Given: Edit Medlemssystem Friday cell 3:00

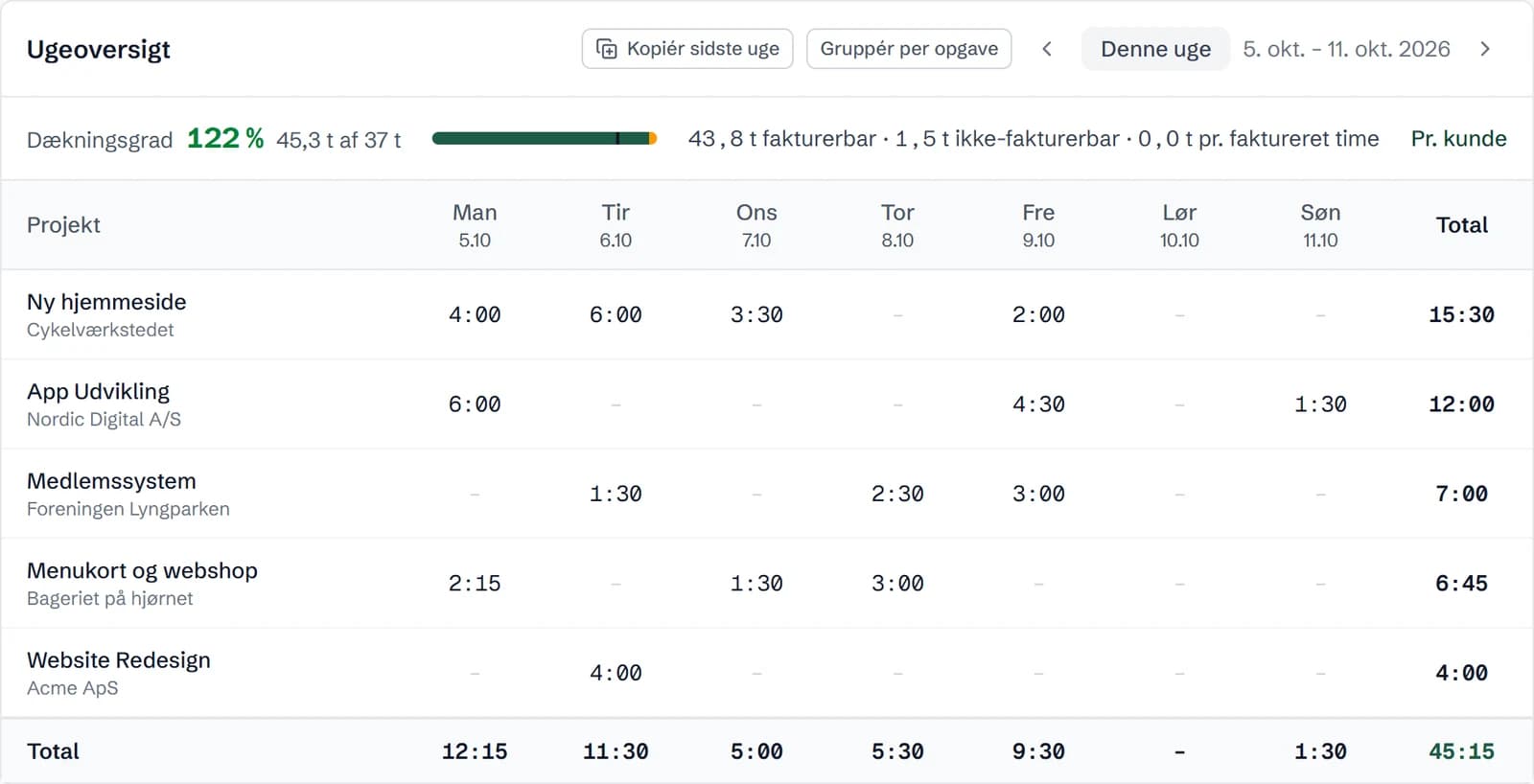Looking at the screenshot, I should click(x=1038, y=494).
